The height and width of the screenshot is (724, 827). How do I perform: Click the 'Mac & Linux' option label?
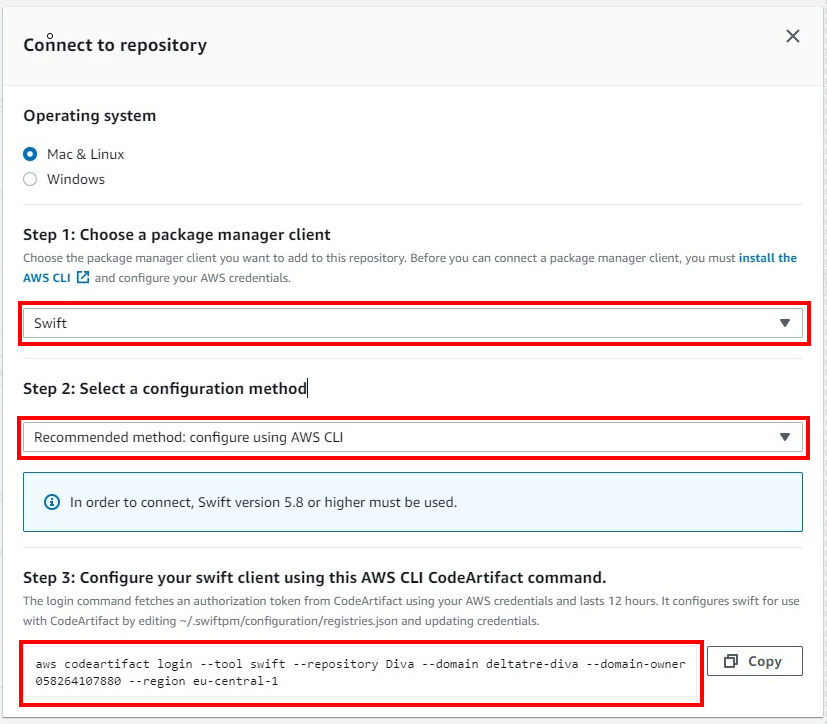coord(85,154)
